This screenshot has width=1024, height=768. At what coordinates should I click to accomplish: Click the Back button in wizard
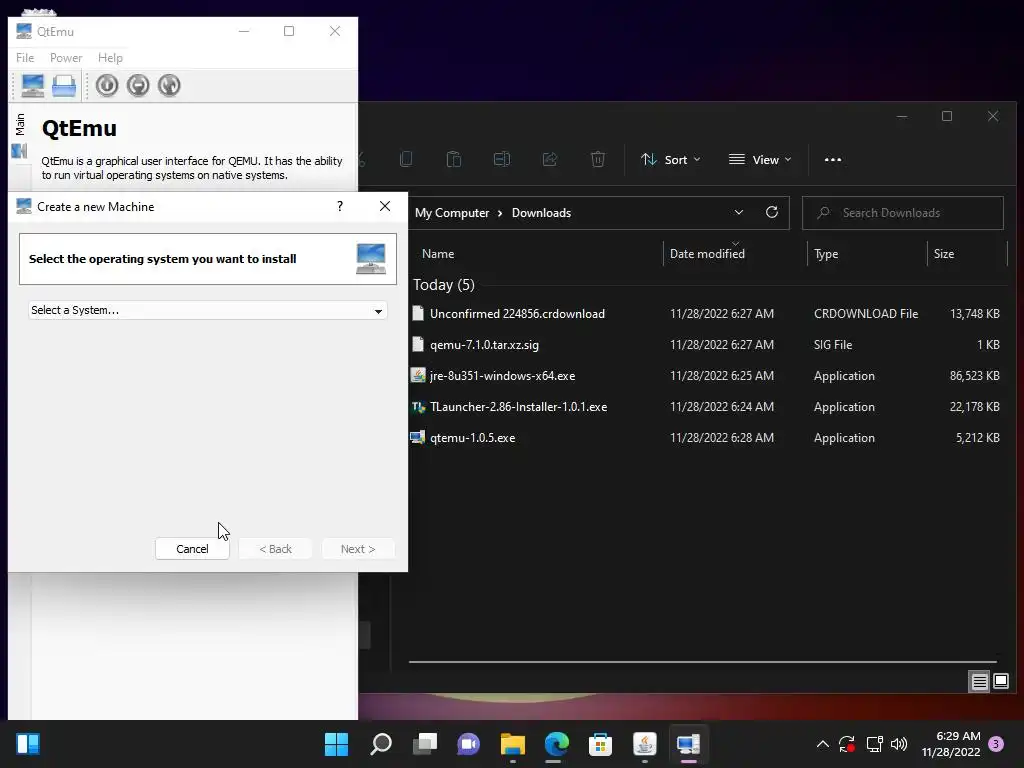coord(275,549)
